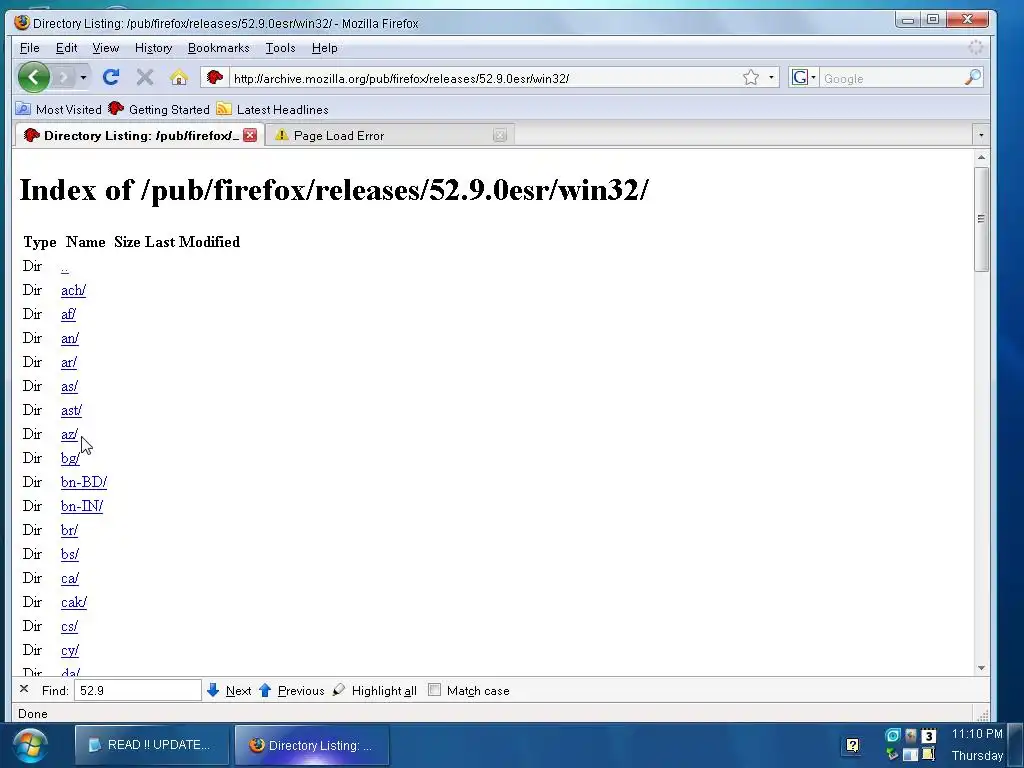This screenshot has width=1024, height=768.
Task: Open the Bookmarks menu
Action: tap(218, 48)
